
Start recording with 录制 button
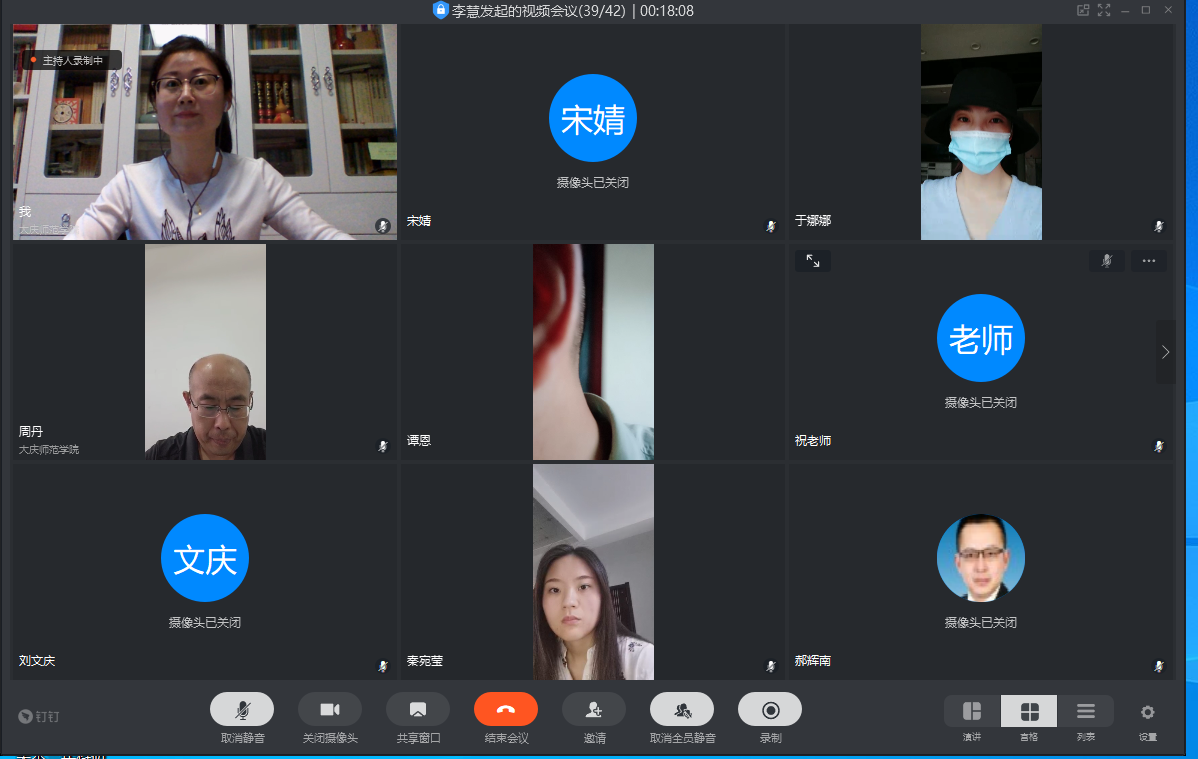(x=770, y=709)
